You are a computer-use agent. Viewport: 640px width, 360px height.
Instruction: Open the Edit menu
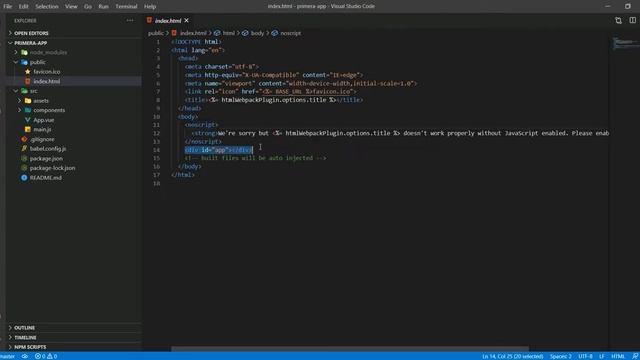pos(23,7)
